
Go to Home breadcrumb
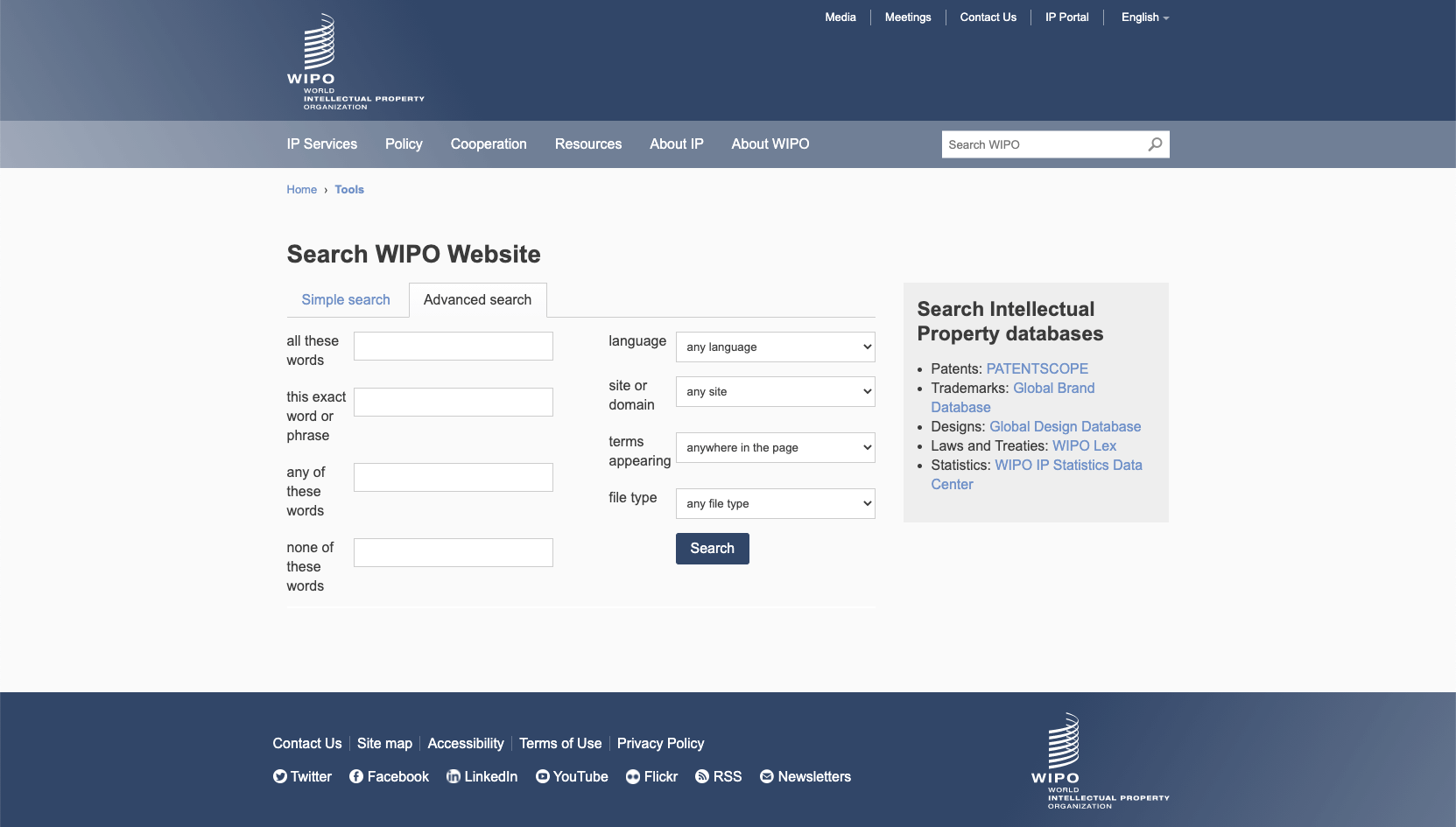point(302,189)
